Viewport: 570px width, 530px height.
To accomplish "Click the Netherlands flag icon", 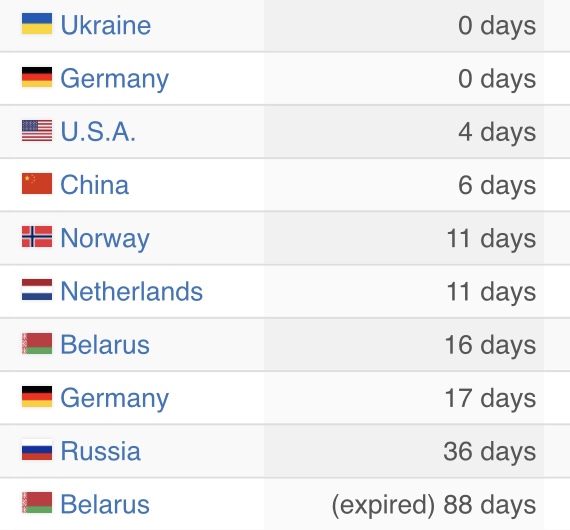I will (x=37, y=290).
